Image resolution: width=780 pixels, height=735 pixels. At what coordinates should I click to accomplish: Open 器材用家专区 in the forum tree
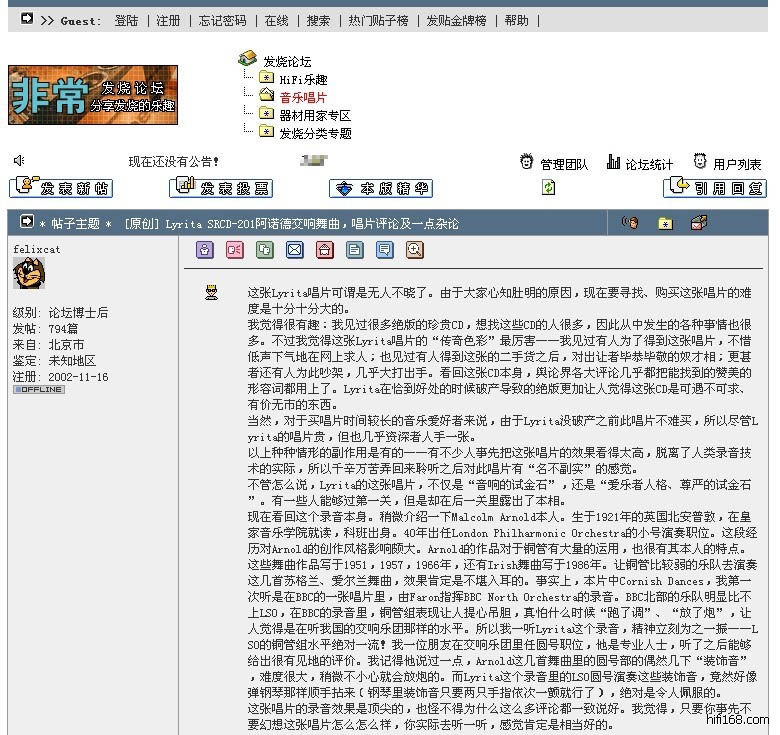click(x=314, y=115)
